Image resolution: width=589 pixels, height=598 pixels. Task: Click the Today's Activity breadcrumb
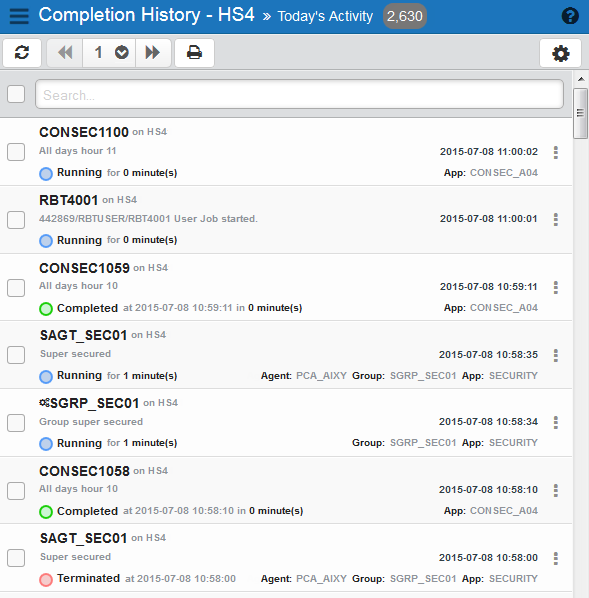click(x=325, y=16)
